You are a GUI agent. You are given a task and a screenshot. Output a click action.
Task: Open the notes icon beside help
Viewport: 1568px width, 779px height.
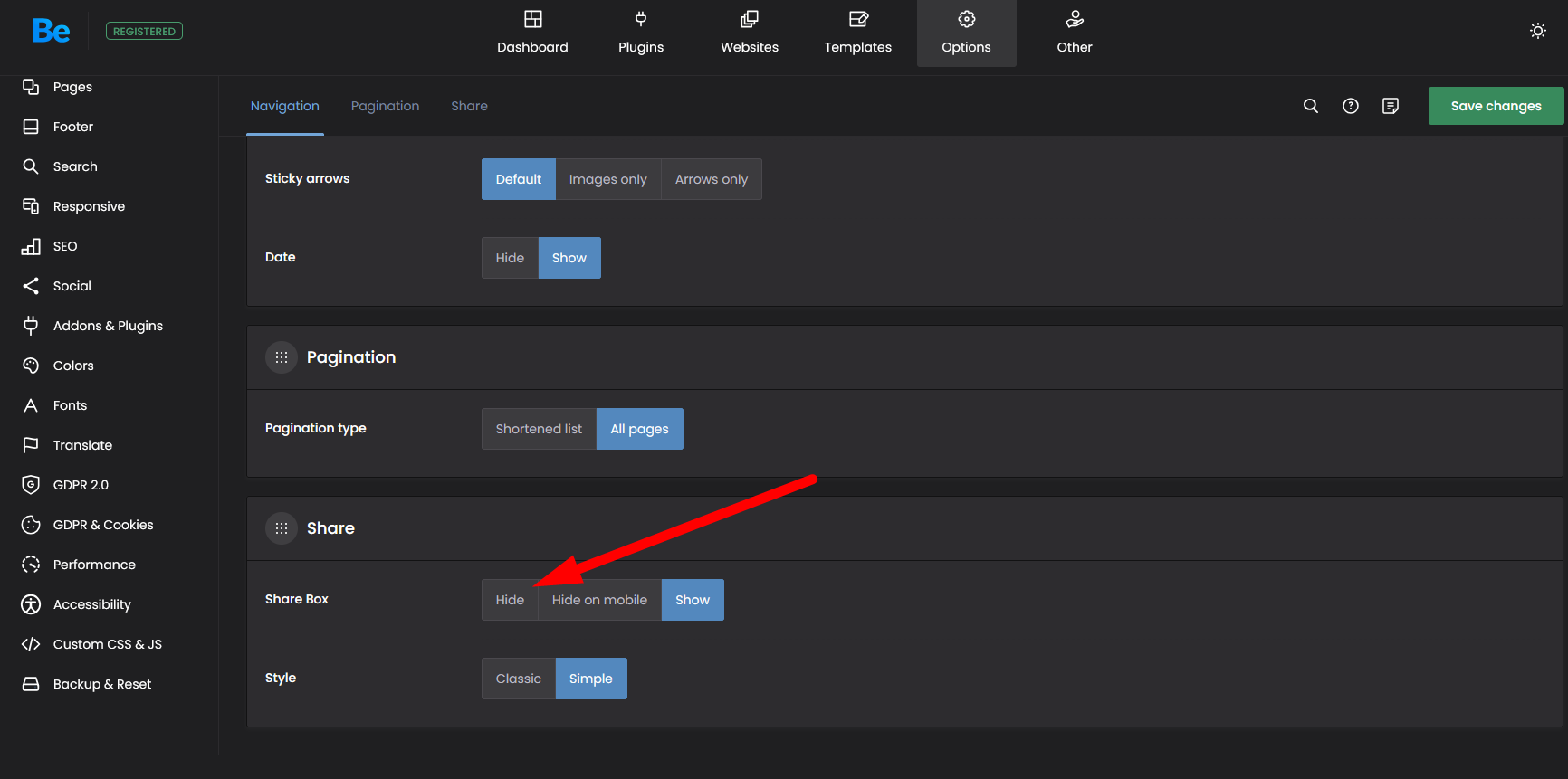point(1391,106)
